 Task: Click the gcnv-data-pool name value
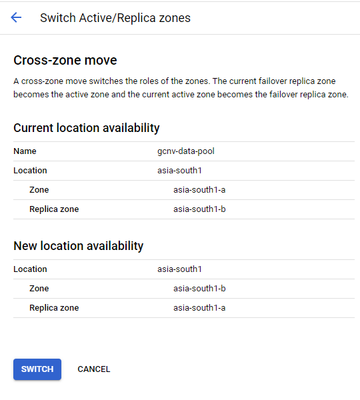click(x=186, y=151)
